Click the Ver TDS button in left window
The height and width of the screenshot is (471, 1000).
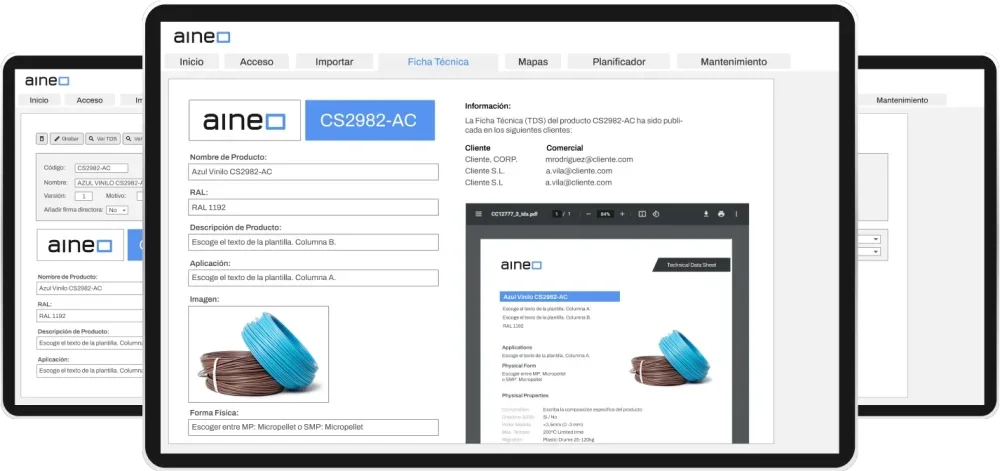[103, 138]
